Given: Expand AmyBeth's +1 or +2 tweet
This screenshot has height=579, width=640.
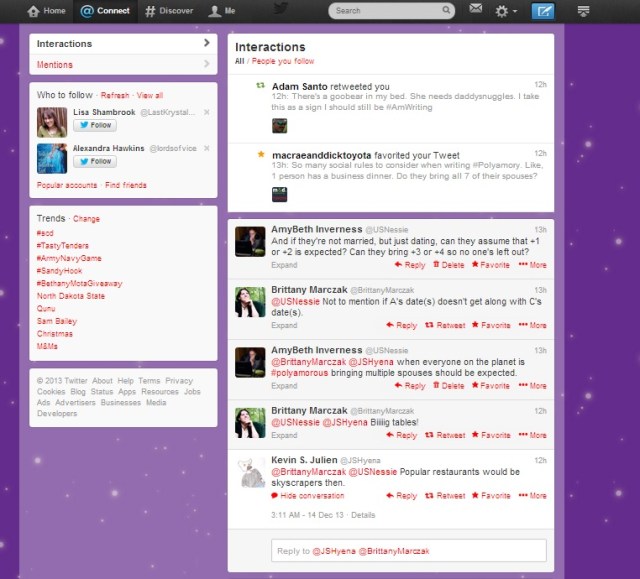Looking at the screenshot, I should tap(284, 265).
